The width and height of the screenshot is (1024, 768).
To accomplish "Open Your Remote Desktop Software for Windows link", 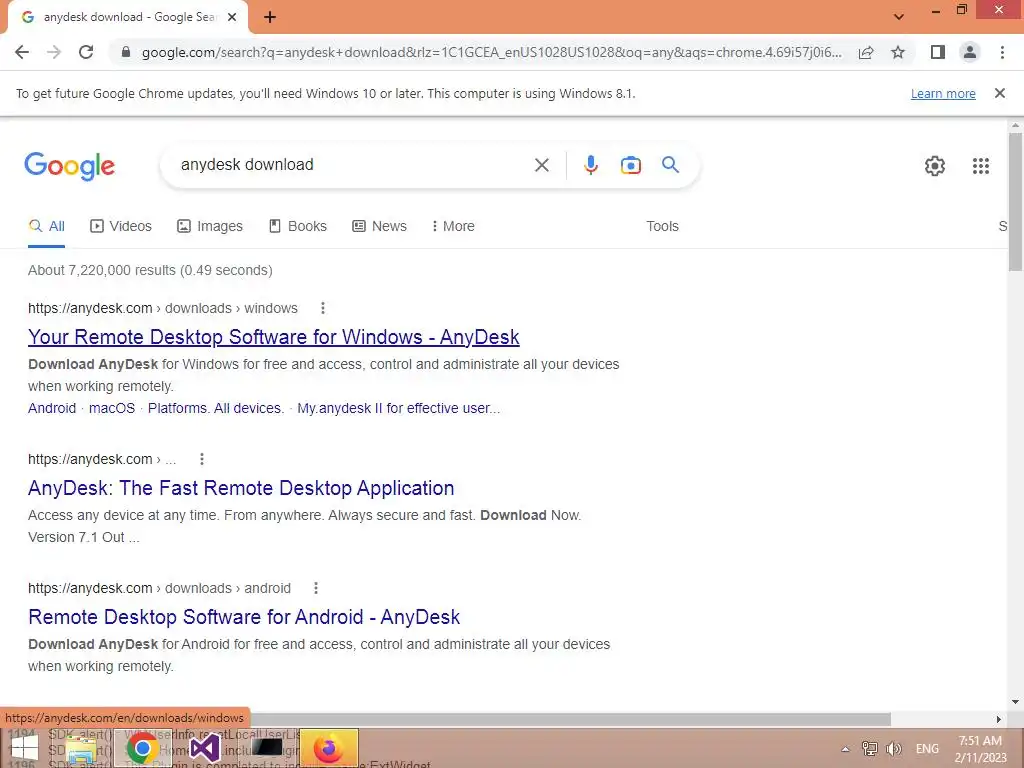I will click(x=274, y=337).
